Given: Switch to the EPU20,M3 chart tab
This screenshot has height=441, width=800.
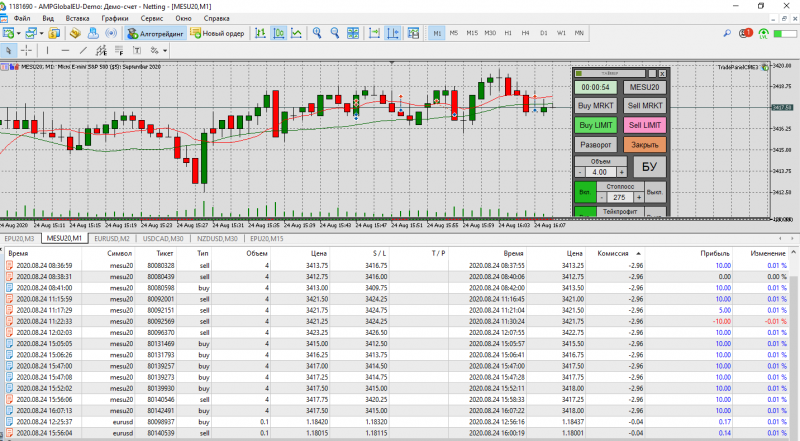Looking at the screenshot, I should [x=19, y=238].
